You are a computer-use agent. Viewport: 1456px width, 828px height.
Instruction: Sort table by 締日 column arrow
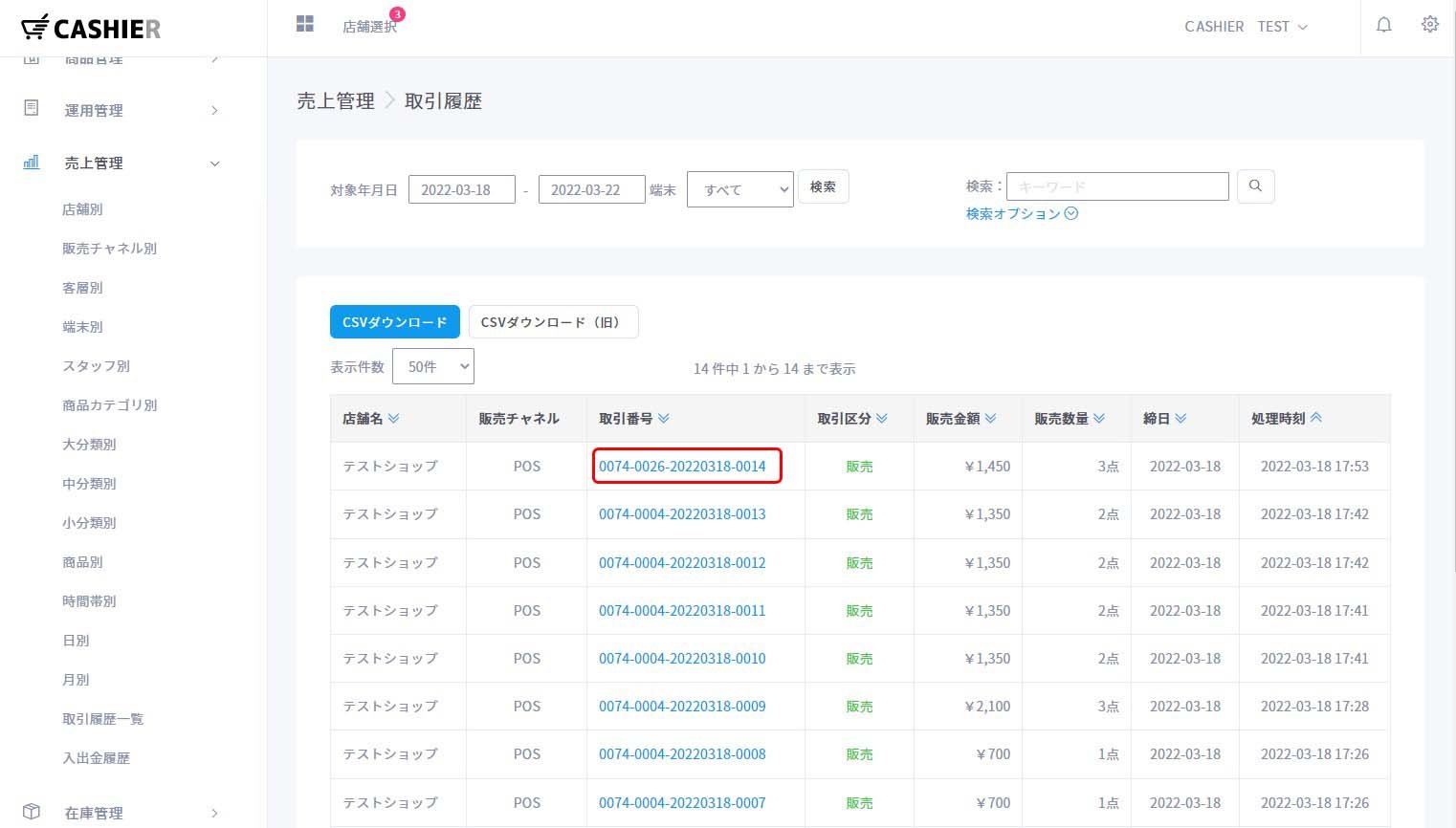(x=1180, y=418)
